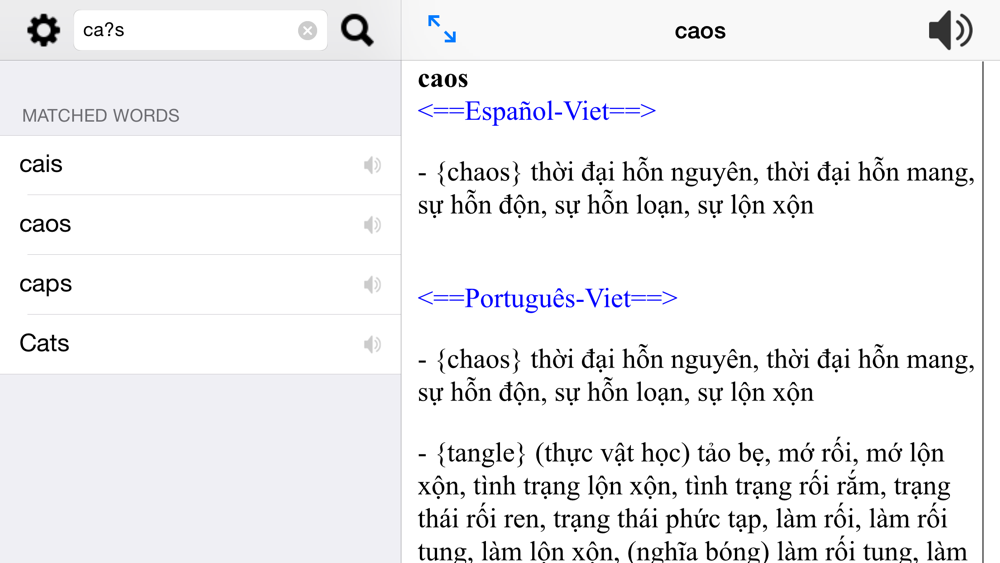Play audio for the word "cais"

372,165
